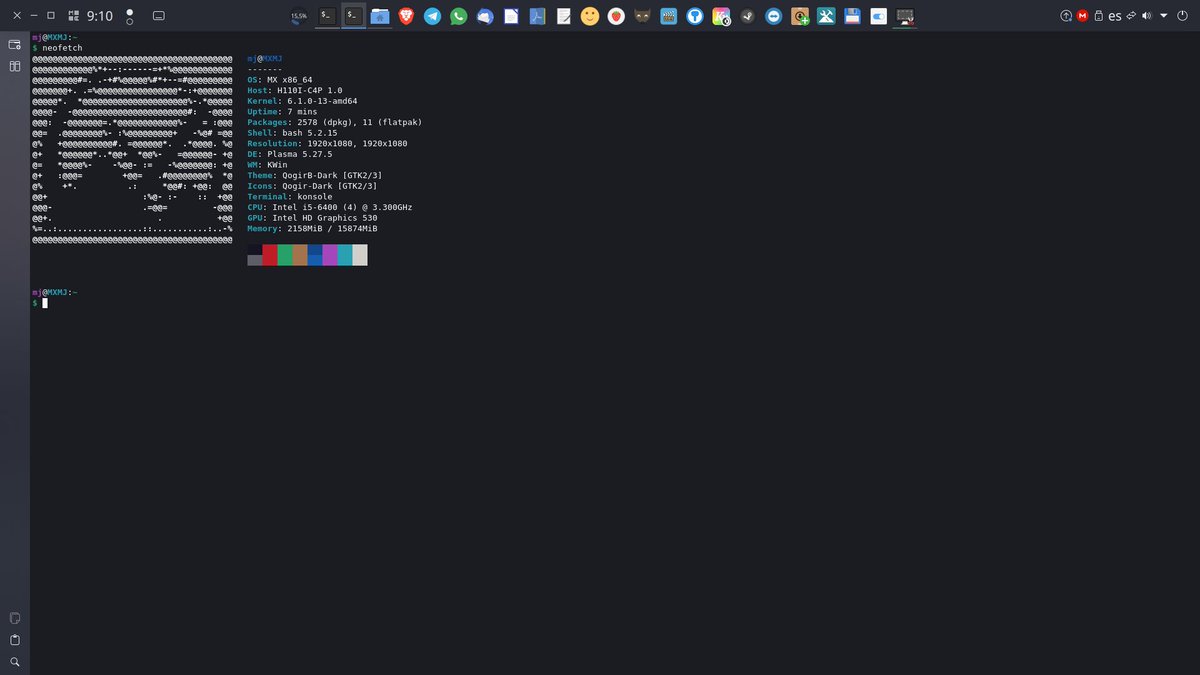Image resolution: width=1200 pixels, height=675 pixels.
Task: Launch Telegram from the panel
Action: click(x=432, y=16)
